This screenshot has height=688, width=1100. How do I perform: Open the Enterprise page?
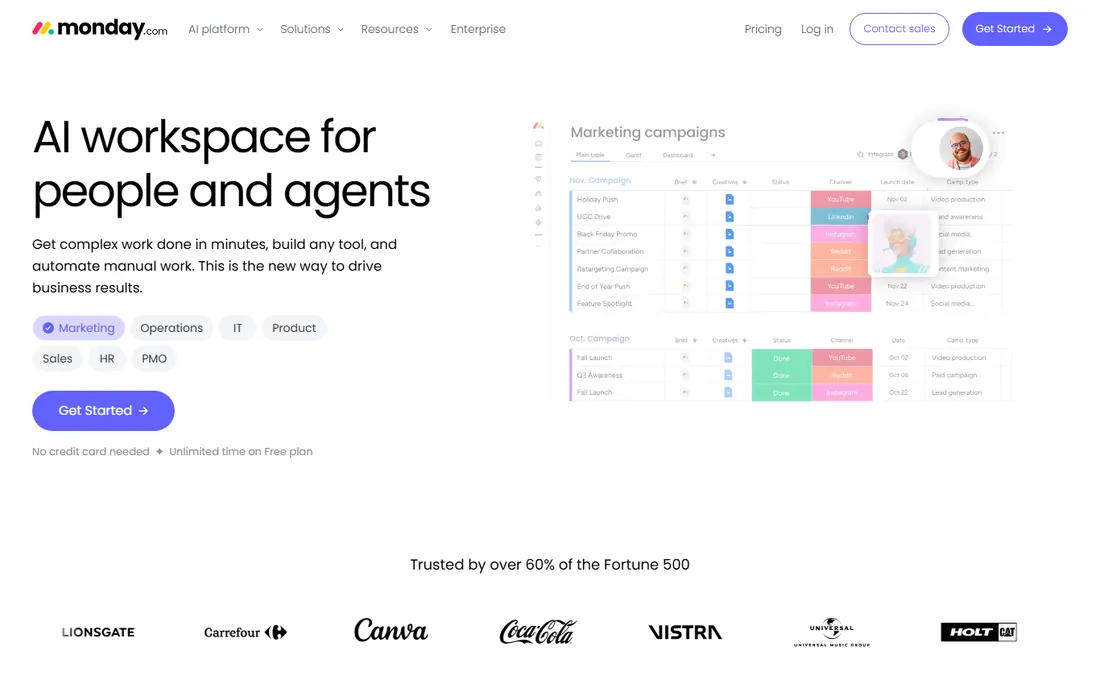(478, 29)
